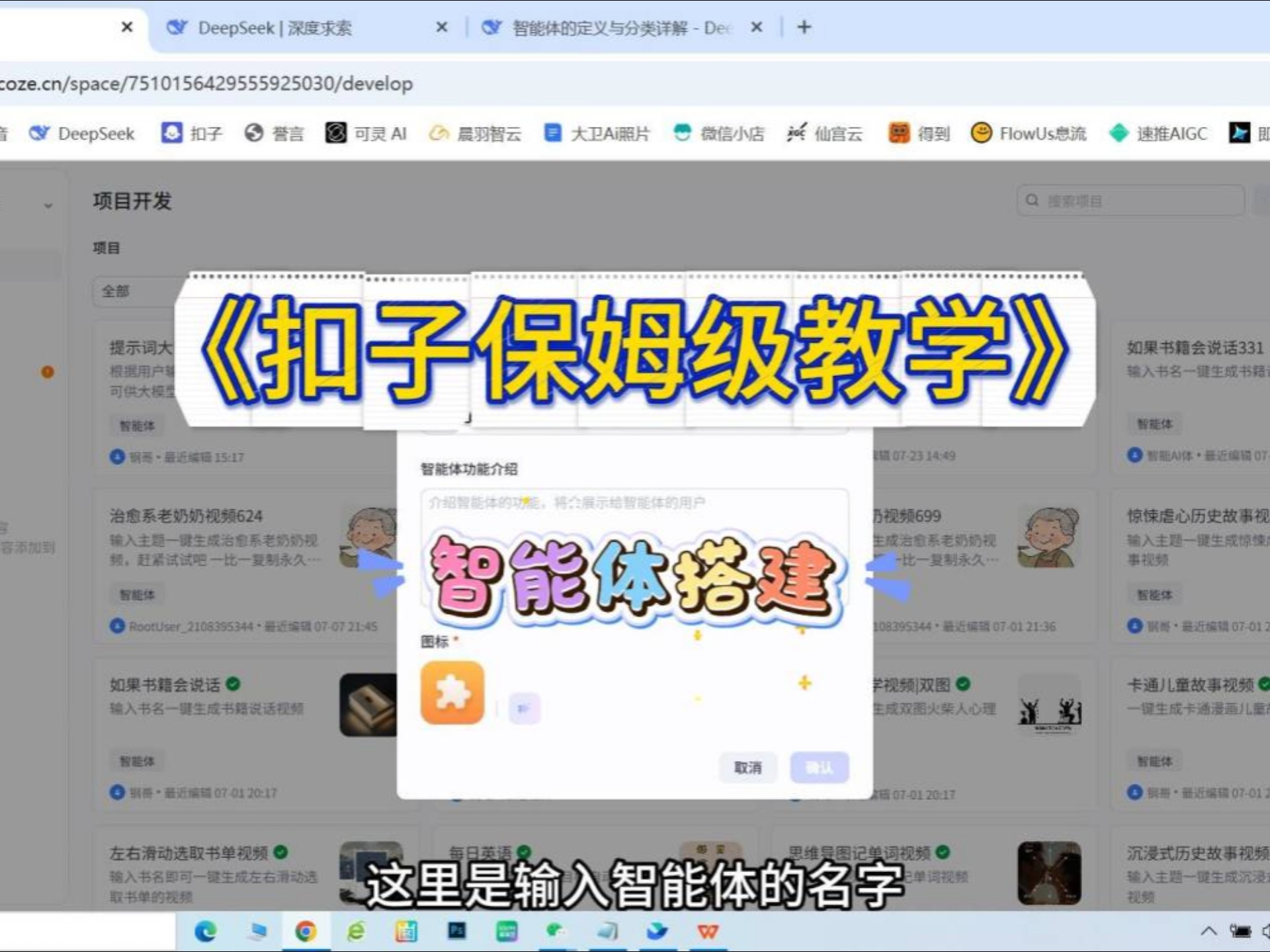
Task: Click the 确认 button in the dialog
Action: (820, 768)
